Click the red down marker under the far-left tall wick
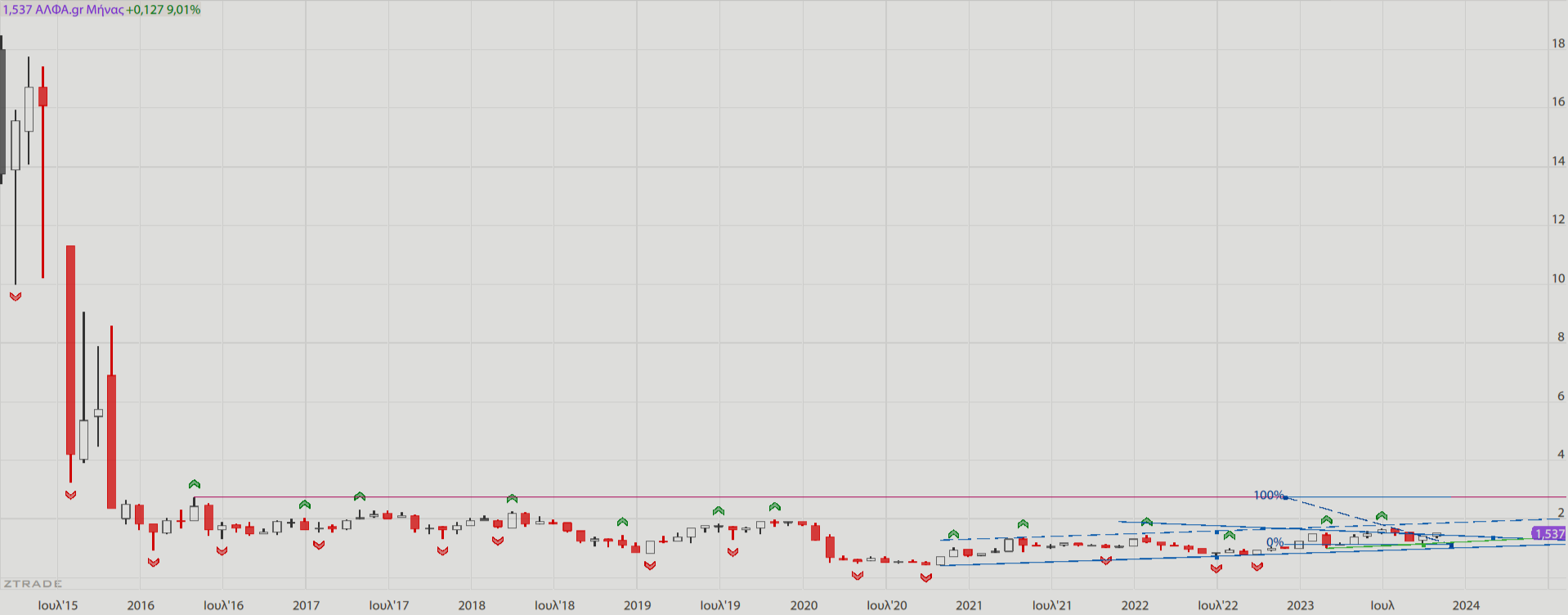1568x615 pixels. click(16, 296)
